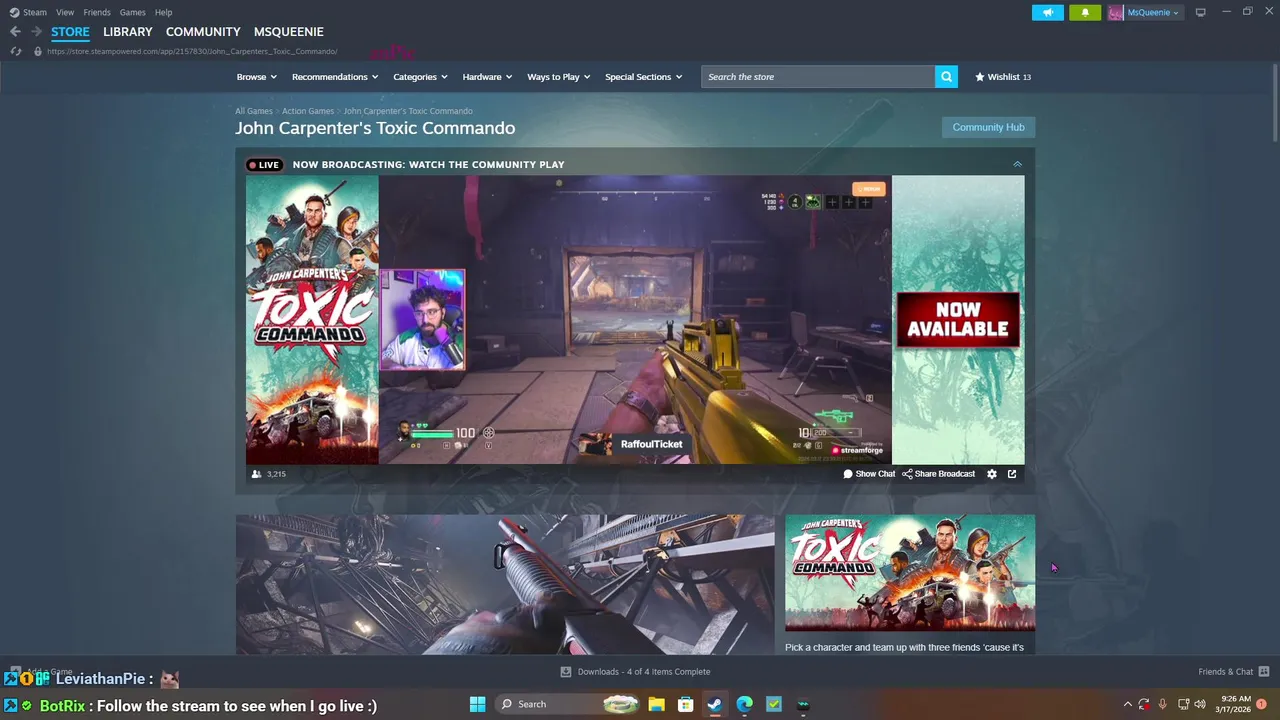Expand the Ways to Play dropdown
The image size is (1280, 720).
(x=558, y=77)
